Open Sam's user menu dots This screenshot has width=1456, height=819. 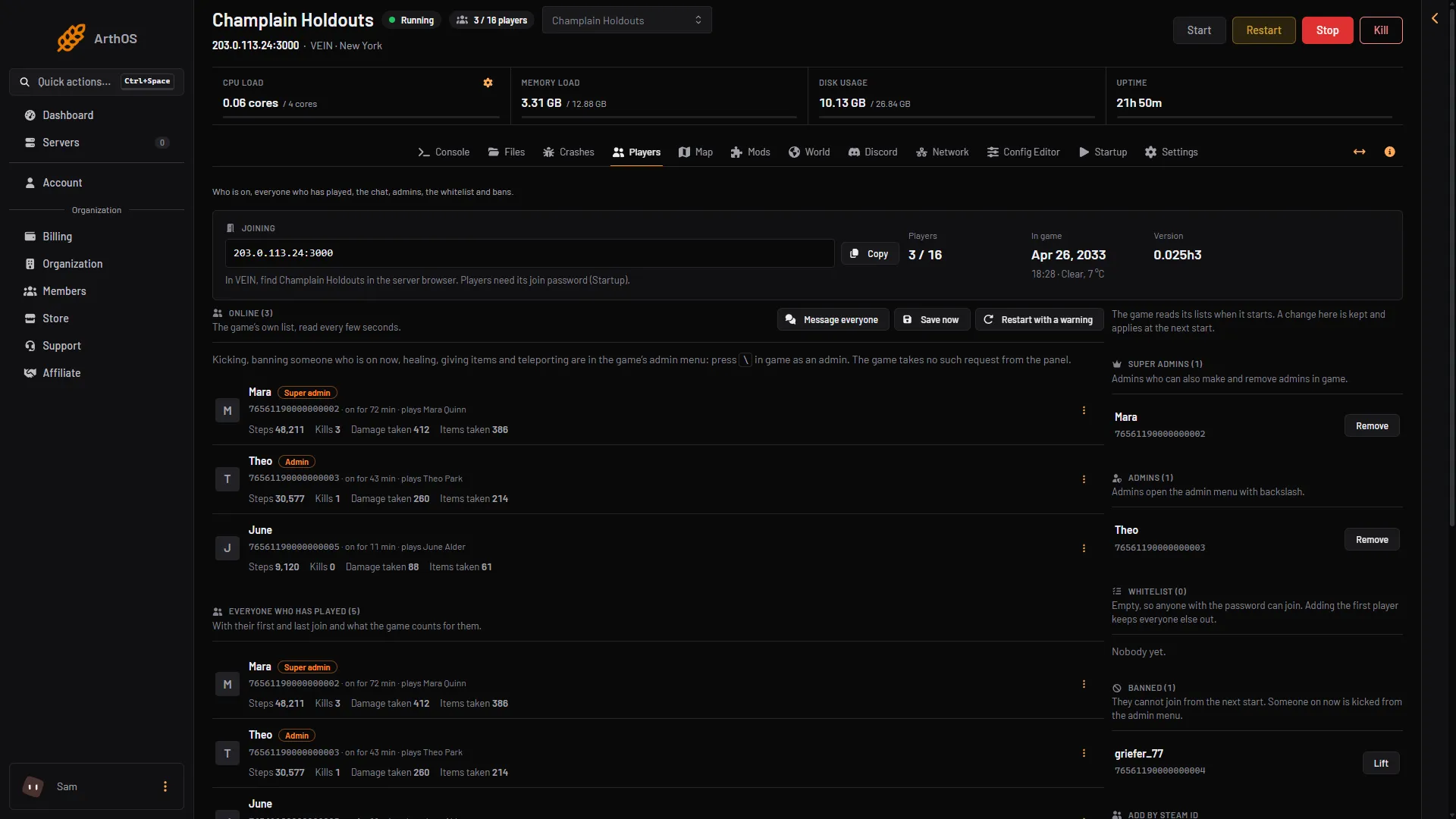(x=165, y=786)
